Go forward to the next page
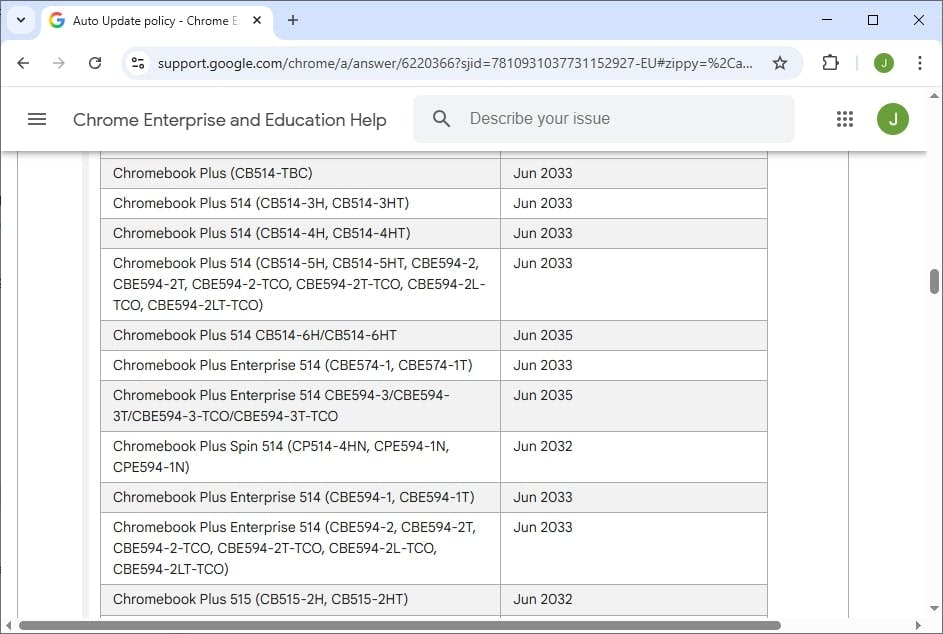943x634 pixels. [59, 63]
